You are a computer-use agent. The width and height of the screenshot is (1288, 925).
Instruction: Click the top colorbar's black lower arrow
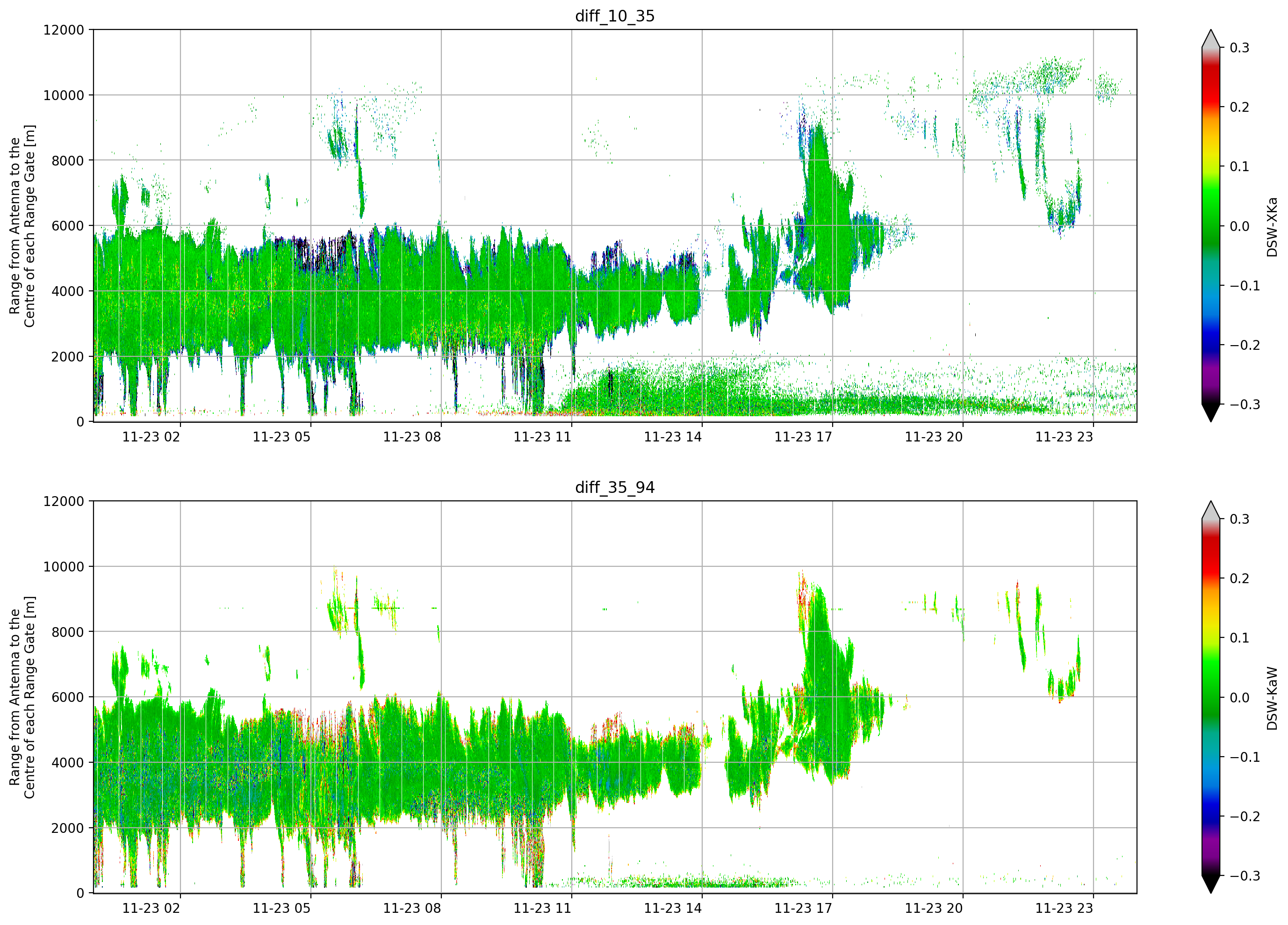coord(1211,413)
